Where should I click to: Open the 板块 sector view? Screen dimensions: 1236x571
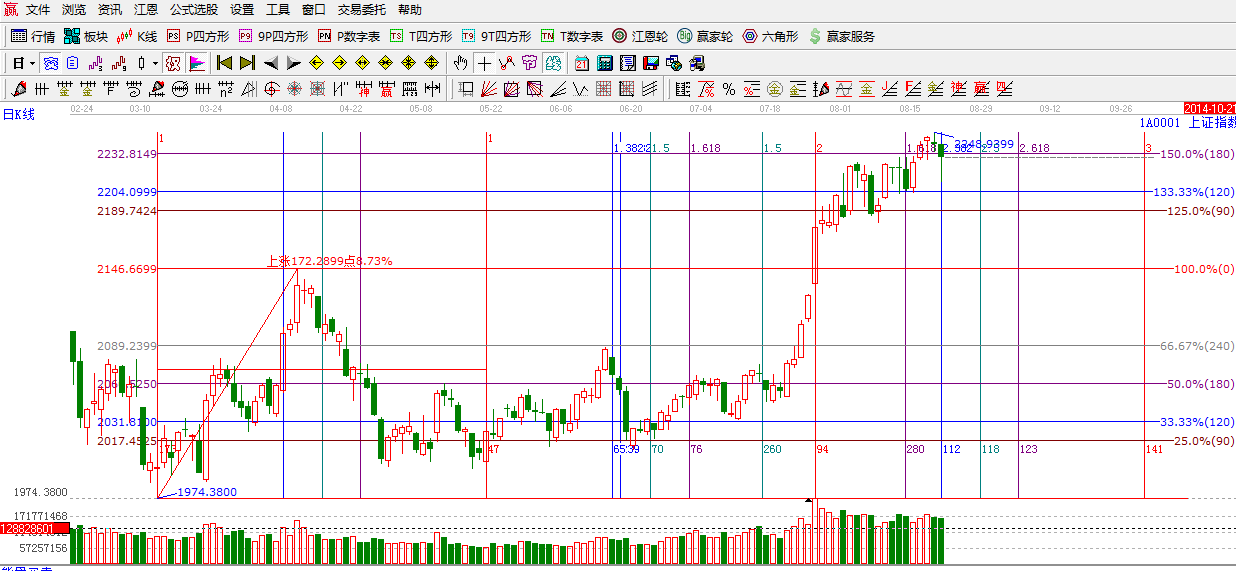85,36
